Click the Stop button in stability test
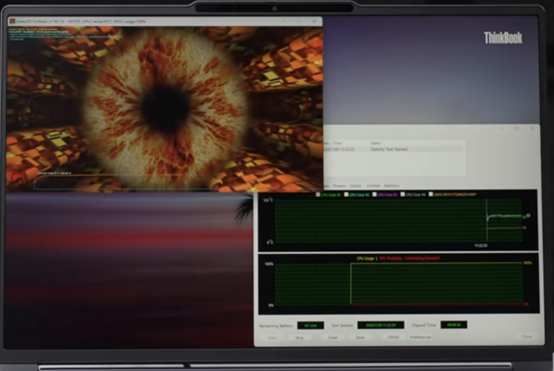Screen dimensions: 554x371 (x=299, y=338)
